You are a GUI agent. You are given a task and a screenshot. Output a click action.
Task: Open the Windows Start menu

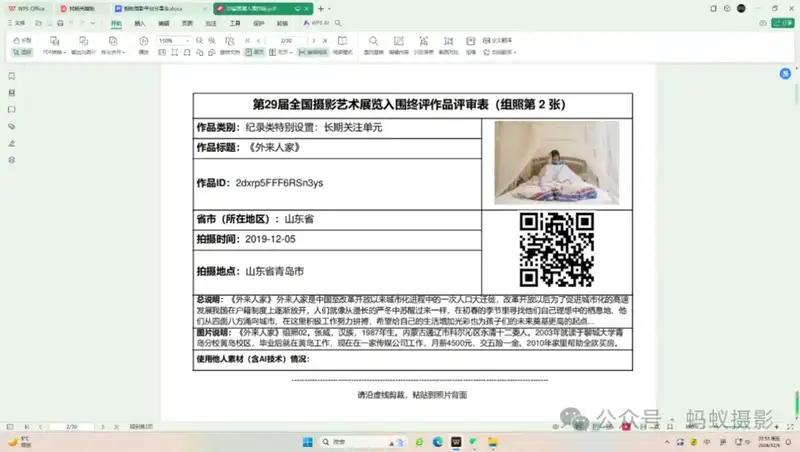[x=308, y=442]
